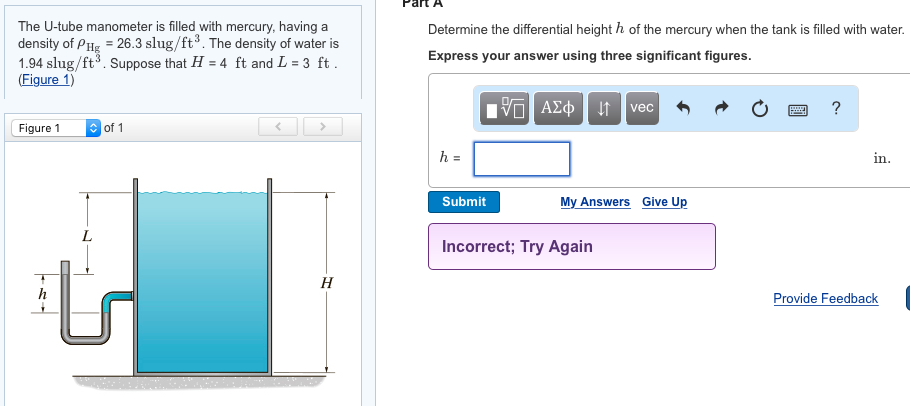910x406 pixels.
Task: Undo the last answer edit
Action: click(x=685, y=109)
